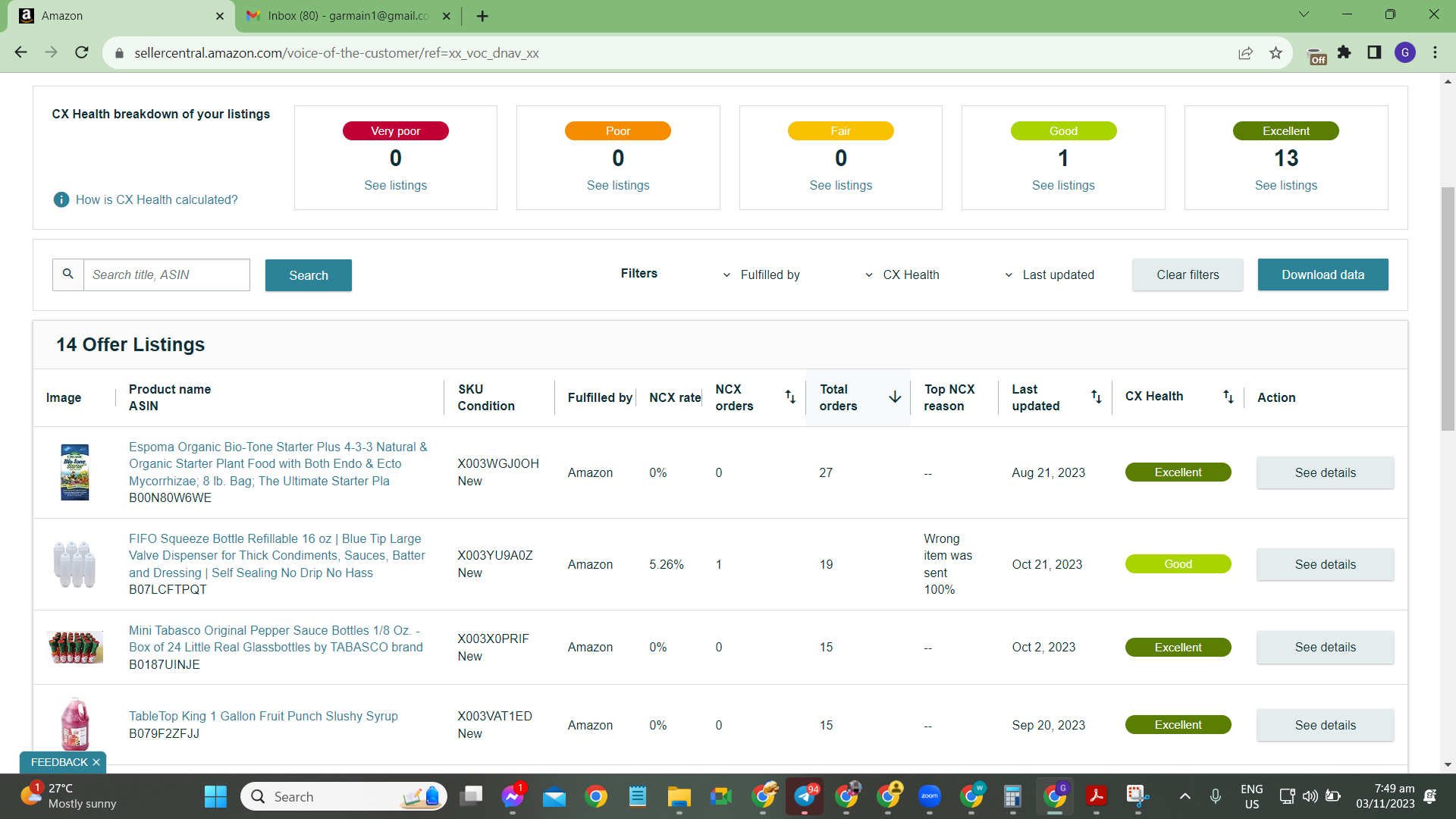Click the magnifier icon in the listing search

(x=68, y=275)
